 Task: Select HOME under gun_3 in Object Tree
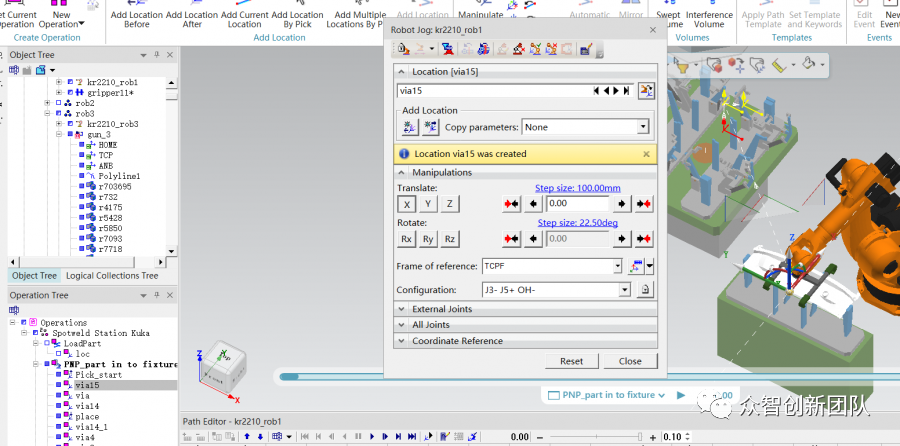(107, 145)
